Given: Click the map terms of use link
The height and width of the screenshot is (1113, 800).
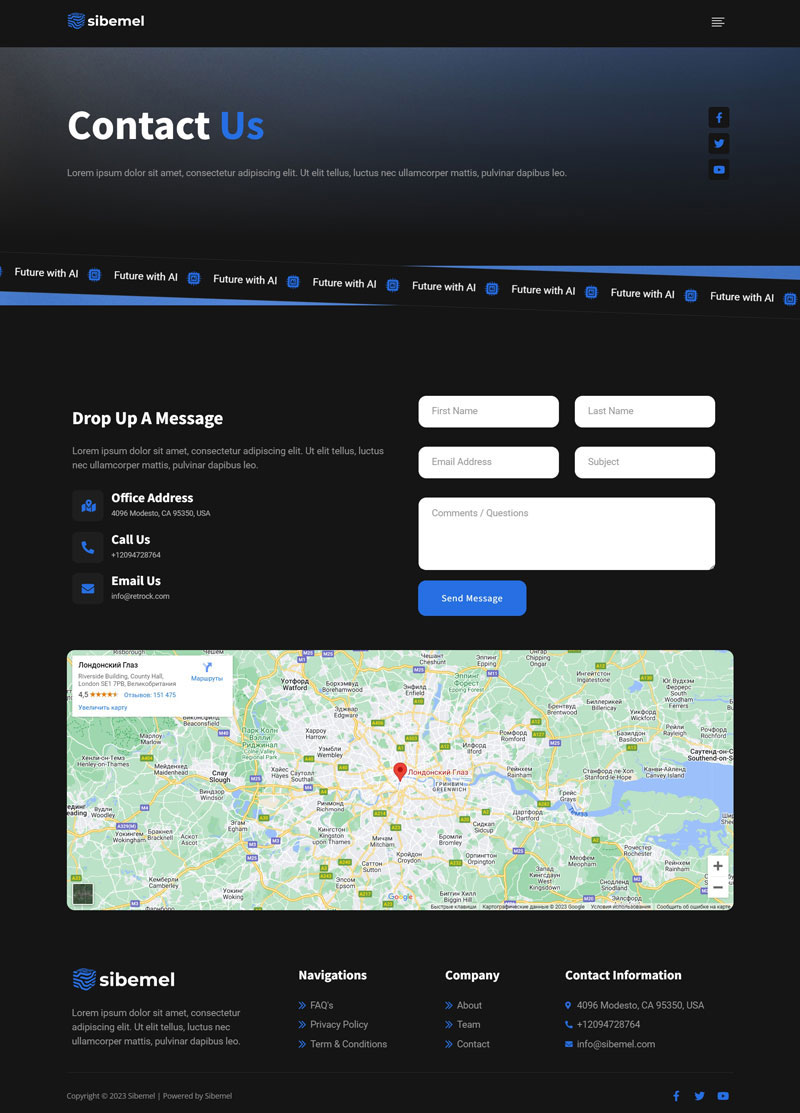Looking at the screenshot, I should pos(620,906).
